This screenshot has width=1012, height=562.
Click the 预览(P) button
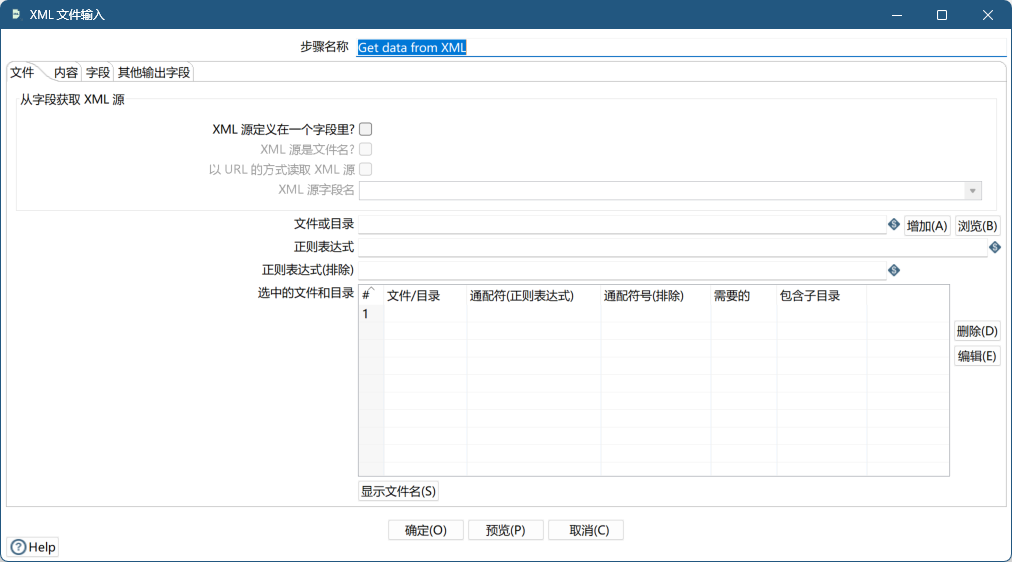505,530
